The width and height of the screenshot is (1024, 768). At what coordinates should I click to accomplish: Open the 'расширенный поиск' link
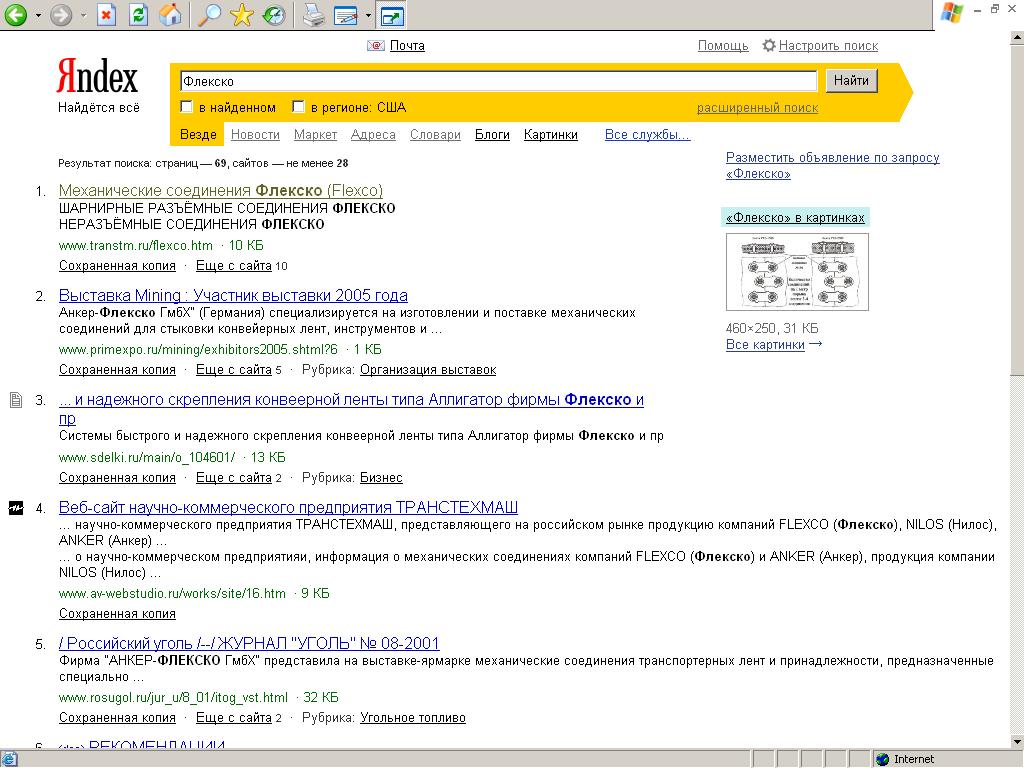(757, 108)
